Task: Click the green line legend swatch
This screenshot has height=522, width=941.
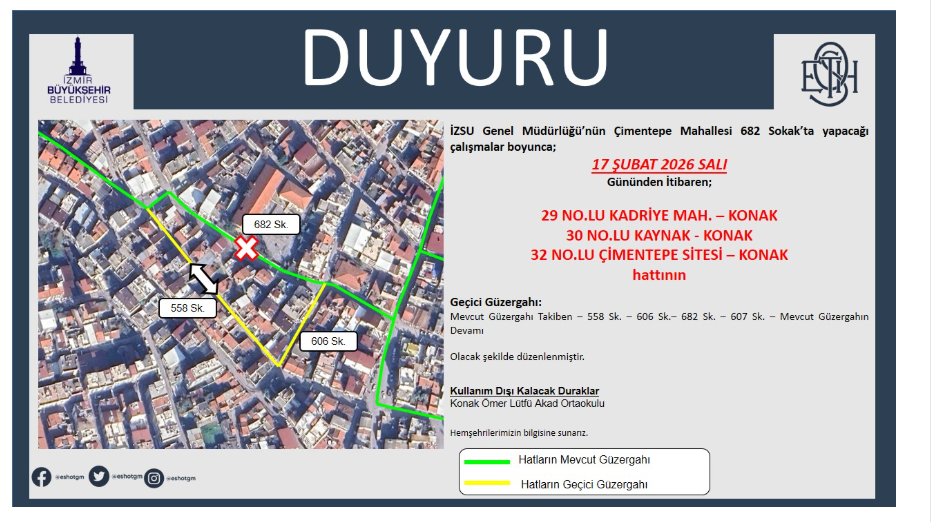Action: (486, 460)
